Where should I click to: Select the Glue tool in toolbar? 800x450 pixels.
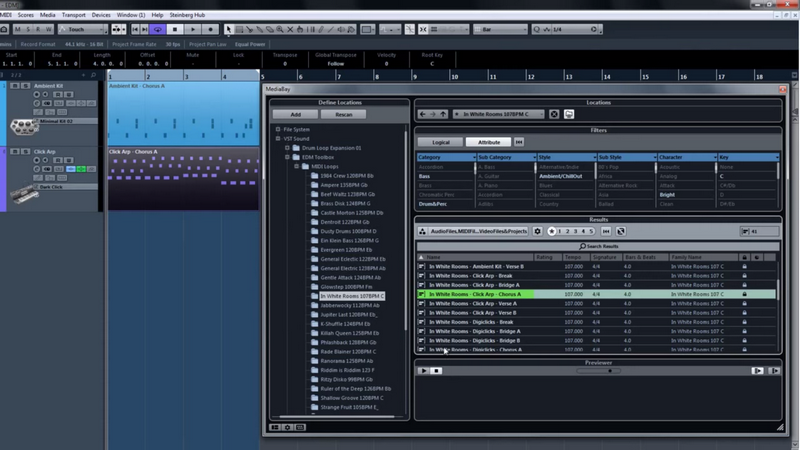tap(259, 30)
